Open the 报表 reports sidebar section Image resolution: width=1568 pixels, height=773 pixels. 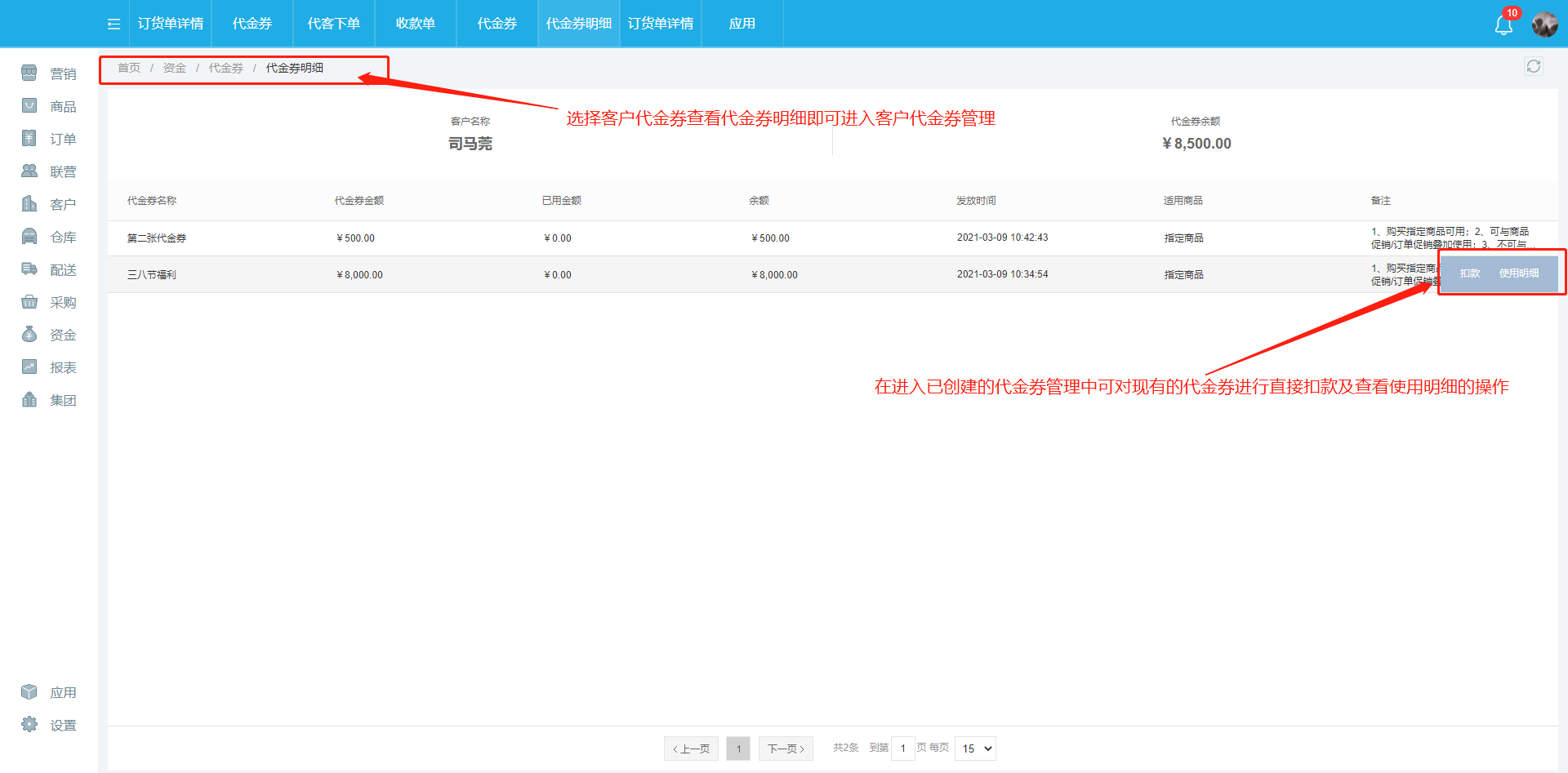click(49, 367)
